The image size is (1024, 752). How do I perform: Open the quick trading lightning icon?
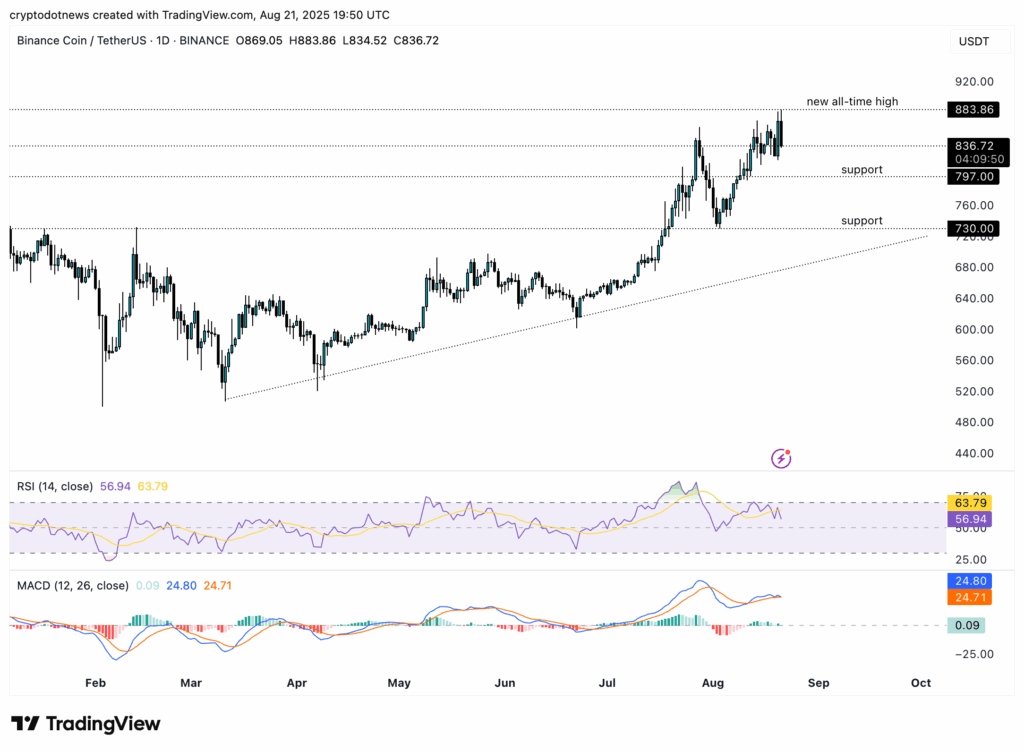[781, 458]
